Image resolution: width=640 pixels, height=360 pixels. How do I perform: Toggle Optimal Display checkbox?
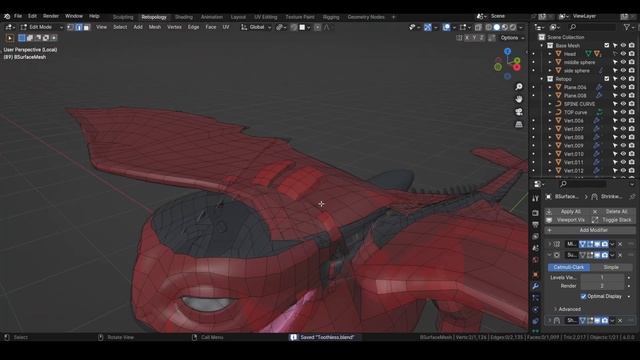point(583,296)
